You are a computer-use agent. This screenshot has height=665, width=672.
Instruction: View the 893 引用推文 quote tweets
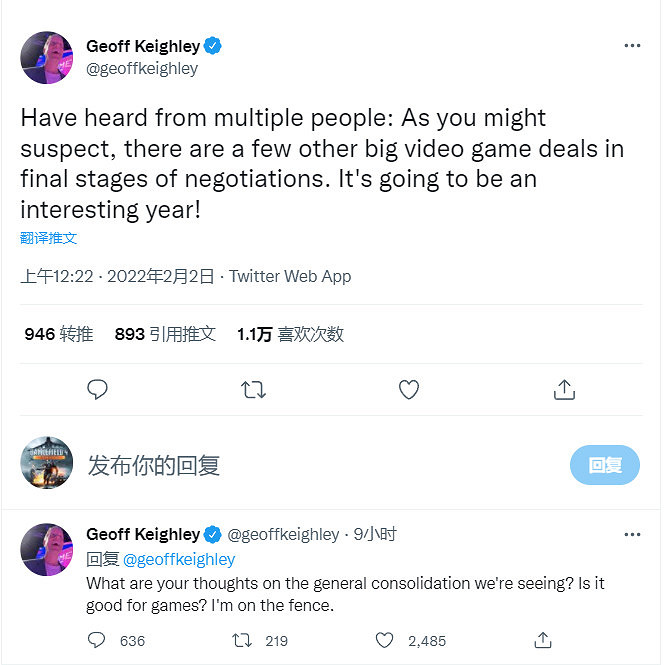pyautogui.click(x=165, y=334)
